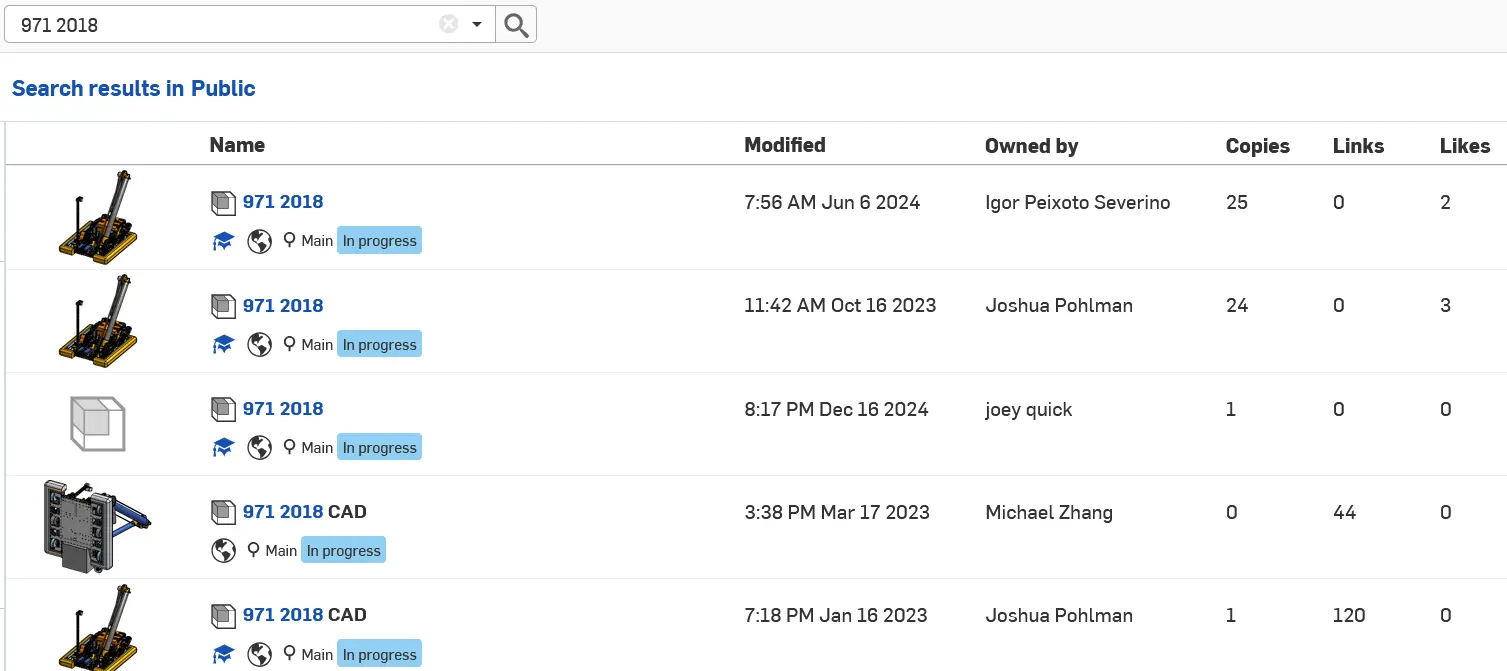1507x671 pixels.
Task: Click In progress badge on Michael Zhang's document
Action: point(343,551)
